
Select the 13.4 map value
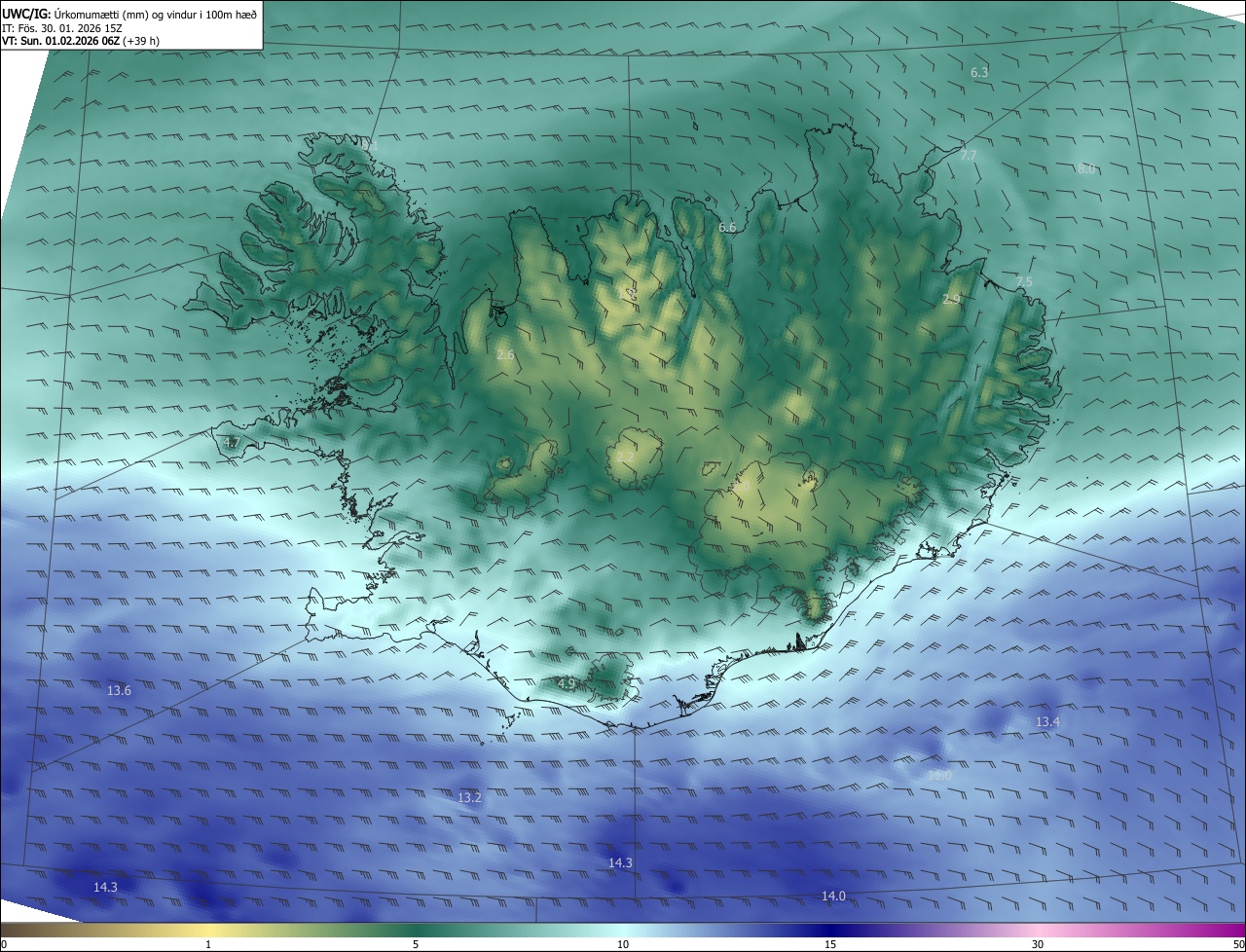[x=1047, y=722]
